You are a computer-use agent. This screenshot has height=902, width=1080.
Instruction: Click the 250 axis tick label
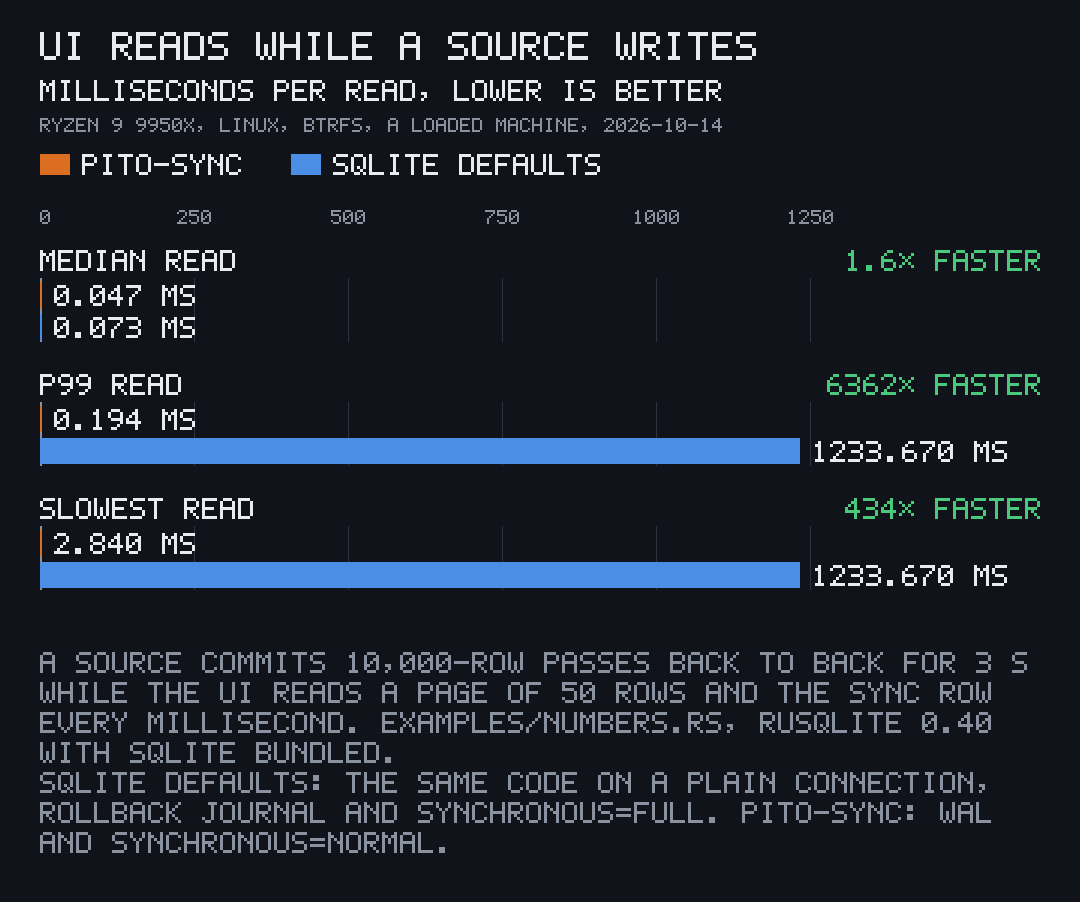click(x=194, y=218)
